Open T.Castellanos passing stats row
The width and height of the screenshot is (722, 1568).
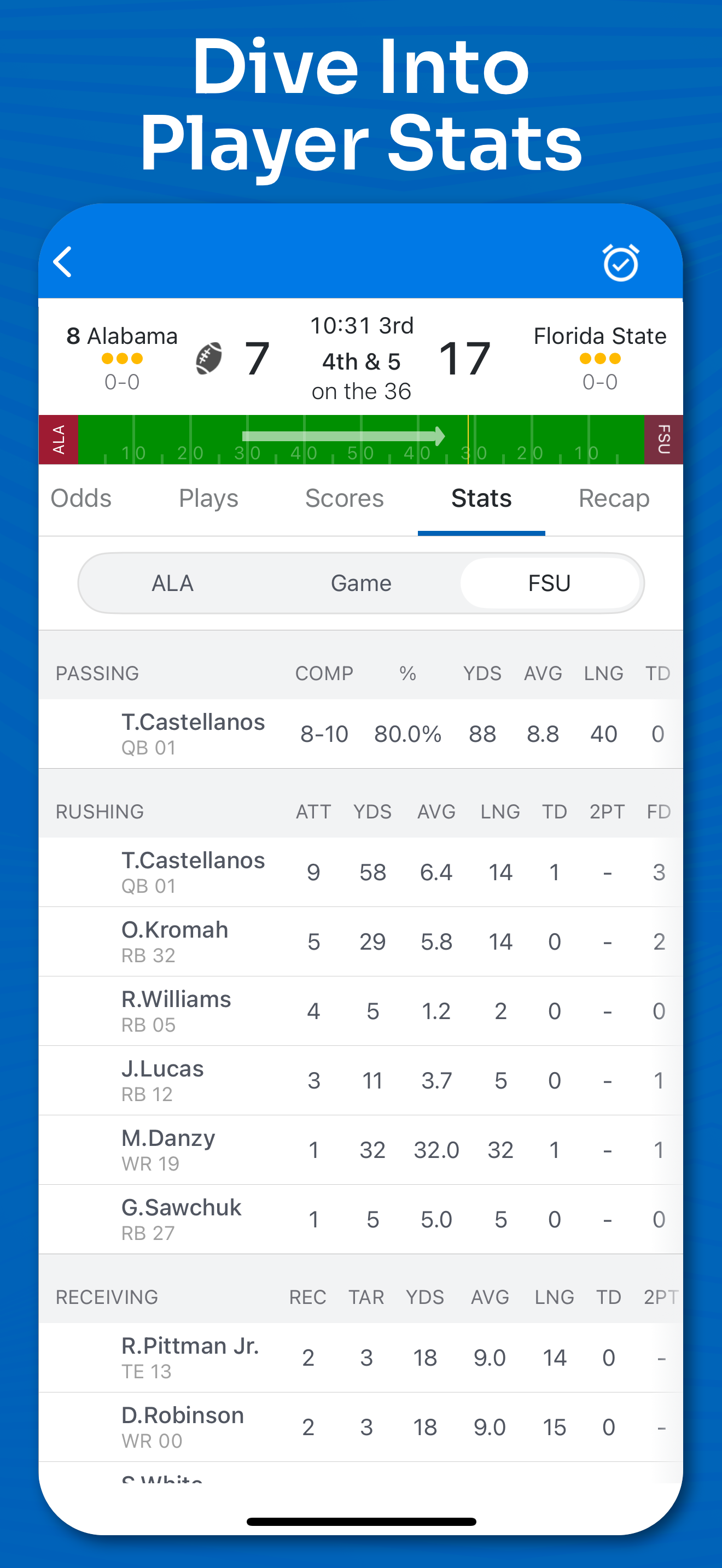point(361,734)
